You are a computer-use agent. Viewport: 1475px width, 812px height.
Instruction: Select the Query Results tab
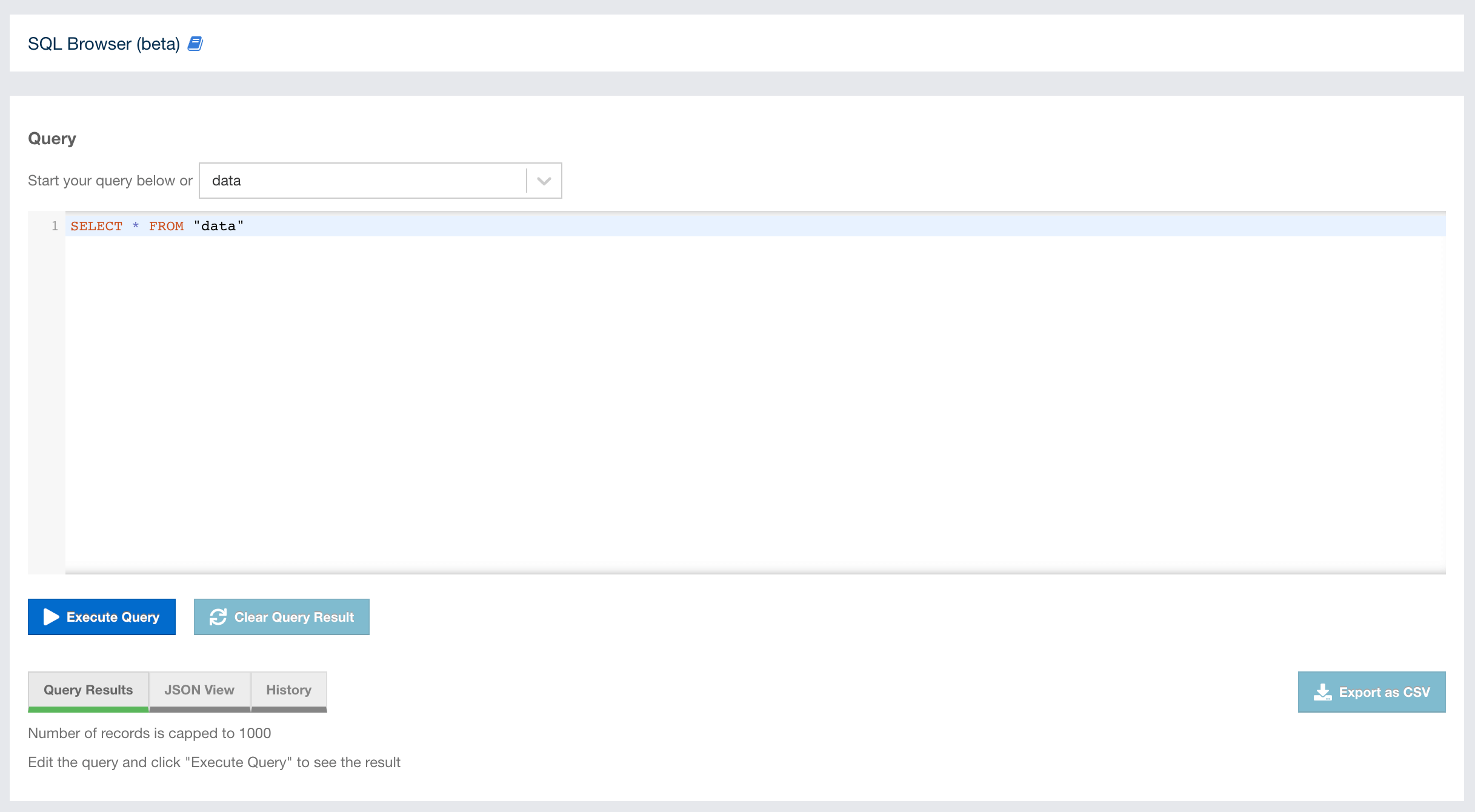[88, 690]
